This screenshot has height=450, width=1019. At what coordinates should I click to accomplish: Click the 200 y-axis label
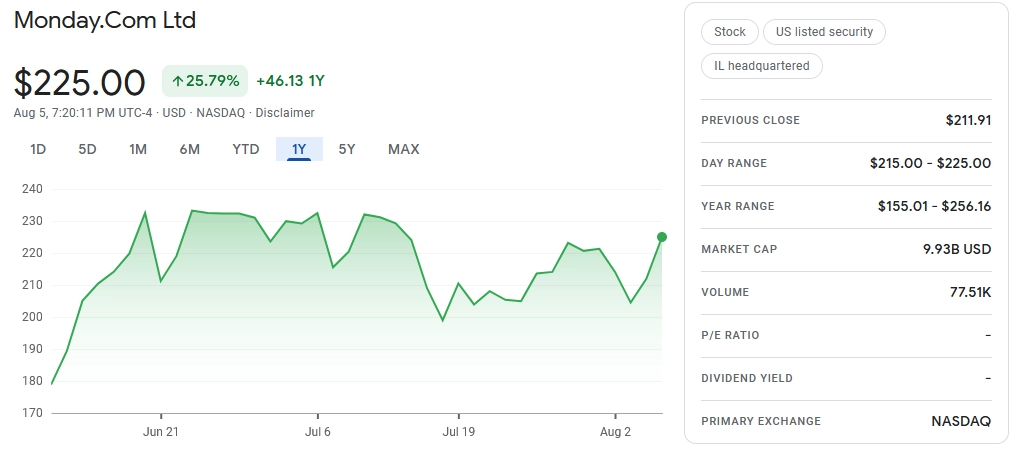(x=32, y=317)
